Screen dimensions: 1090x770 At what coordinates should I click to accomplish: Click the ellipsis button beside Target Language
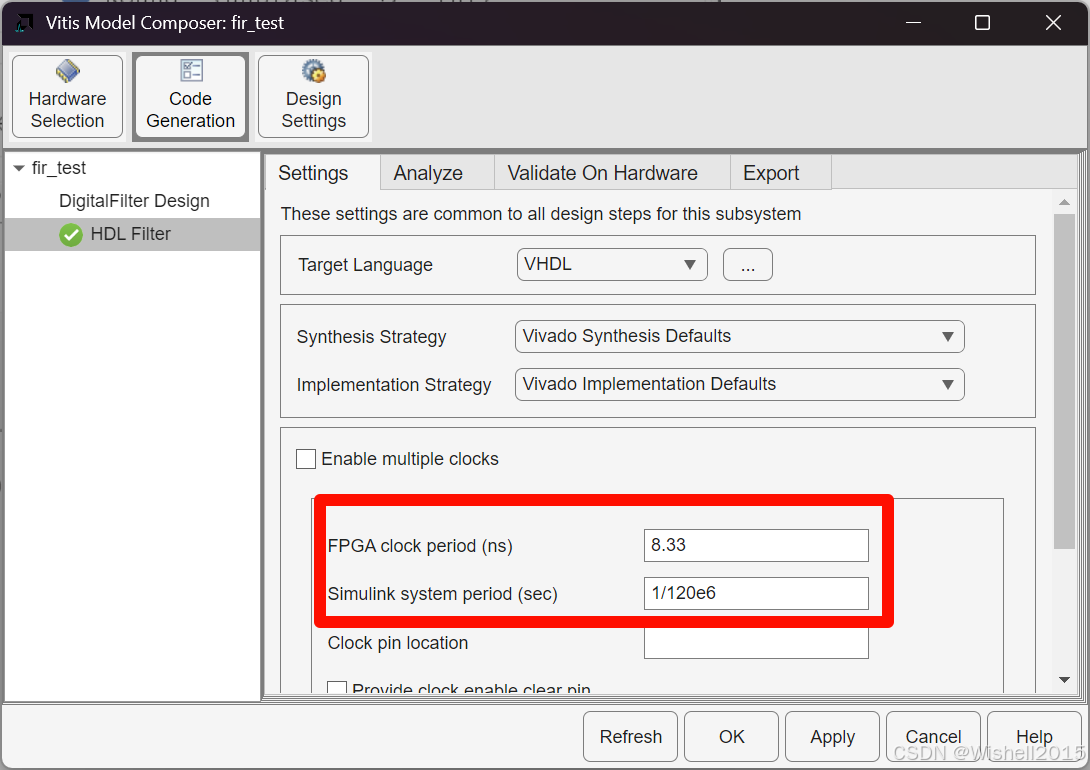747,265
